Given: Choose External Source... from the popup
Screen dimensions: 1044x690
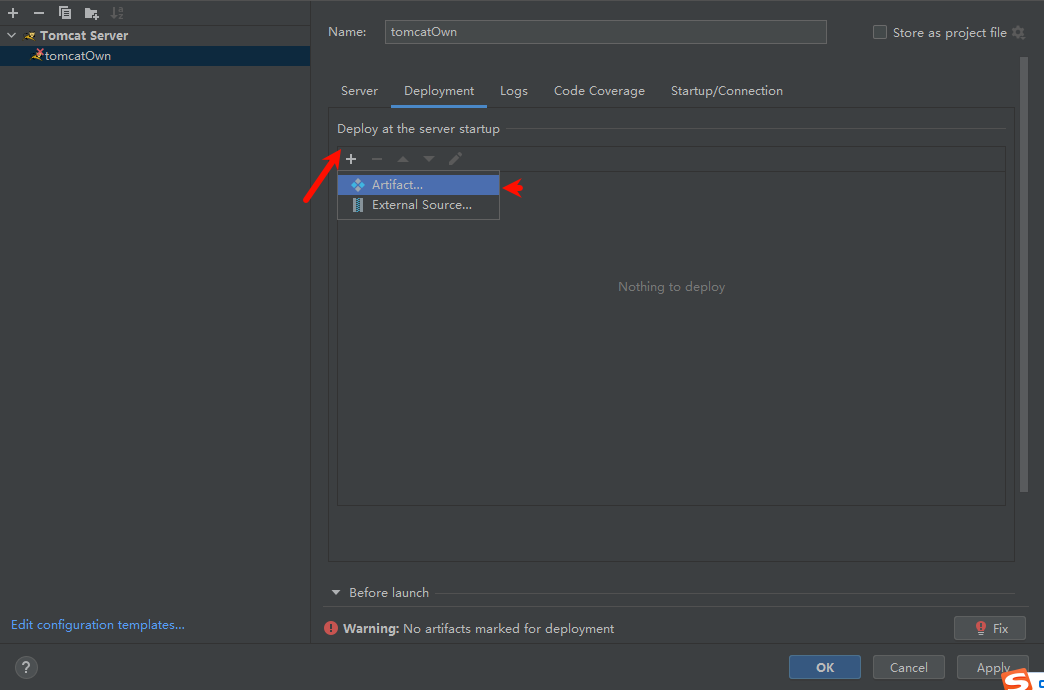Looking at the screenshot, I should (x=418, y=205).
